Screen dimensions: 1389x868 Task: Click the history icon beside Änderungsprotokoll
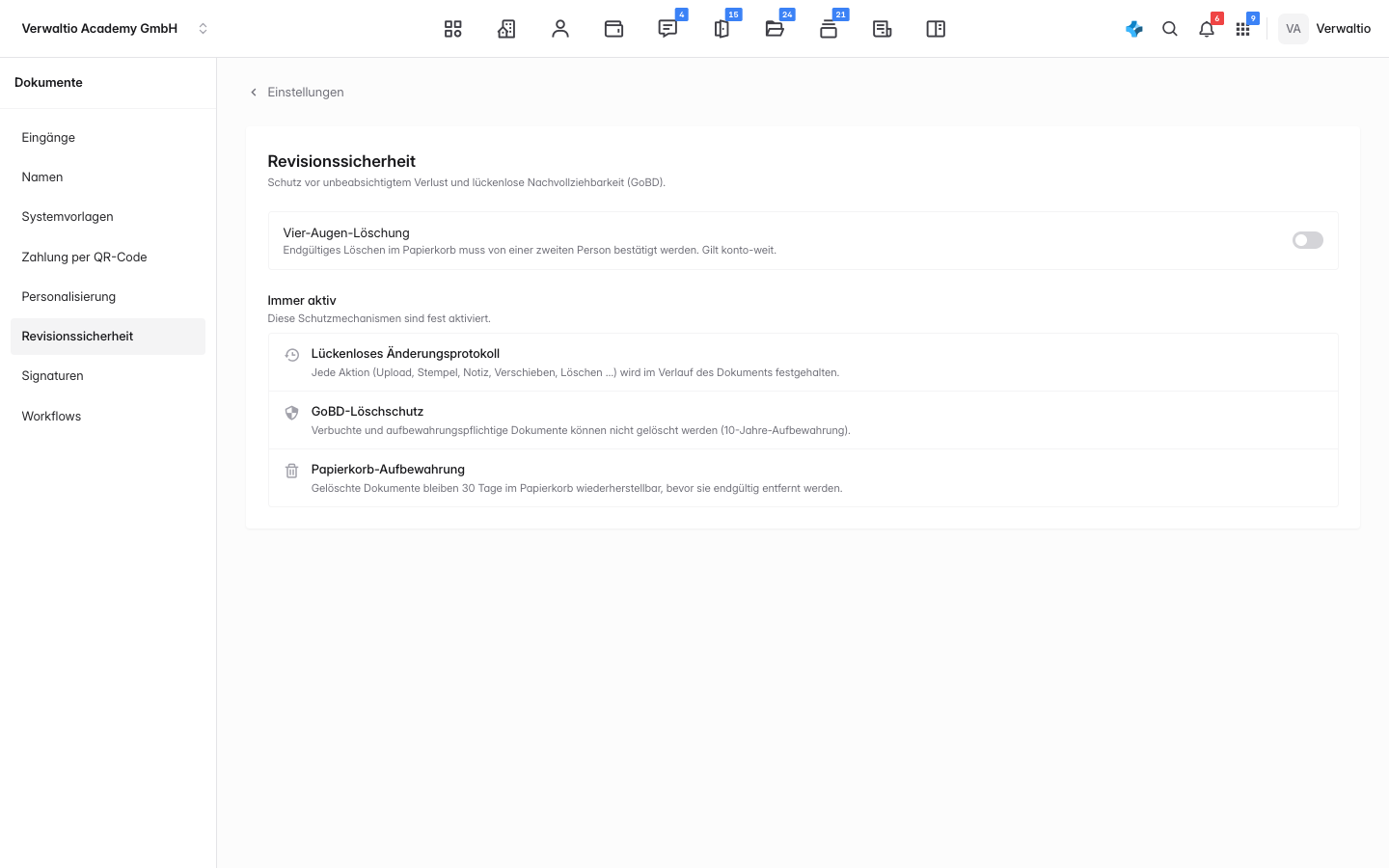[x=291, y=355]
